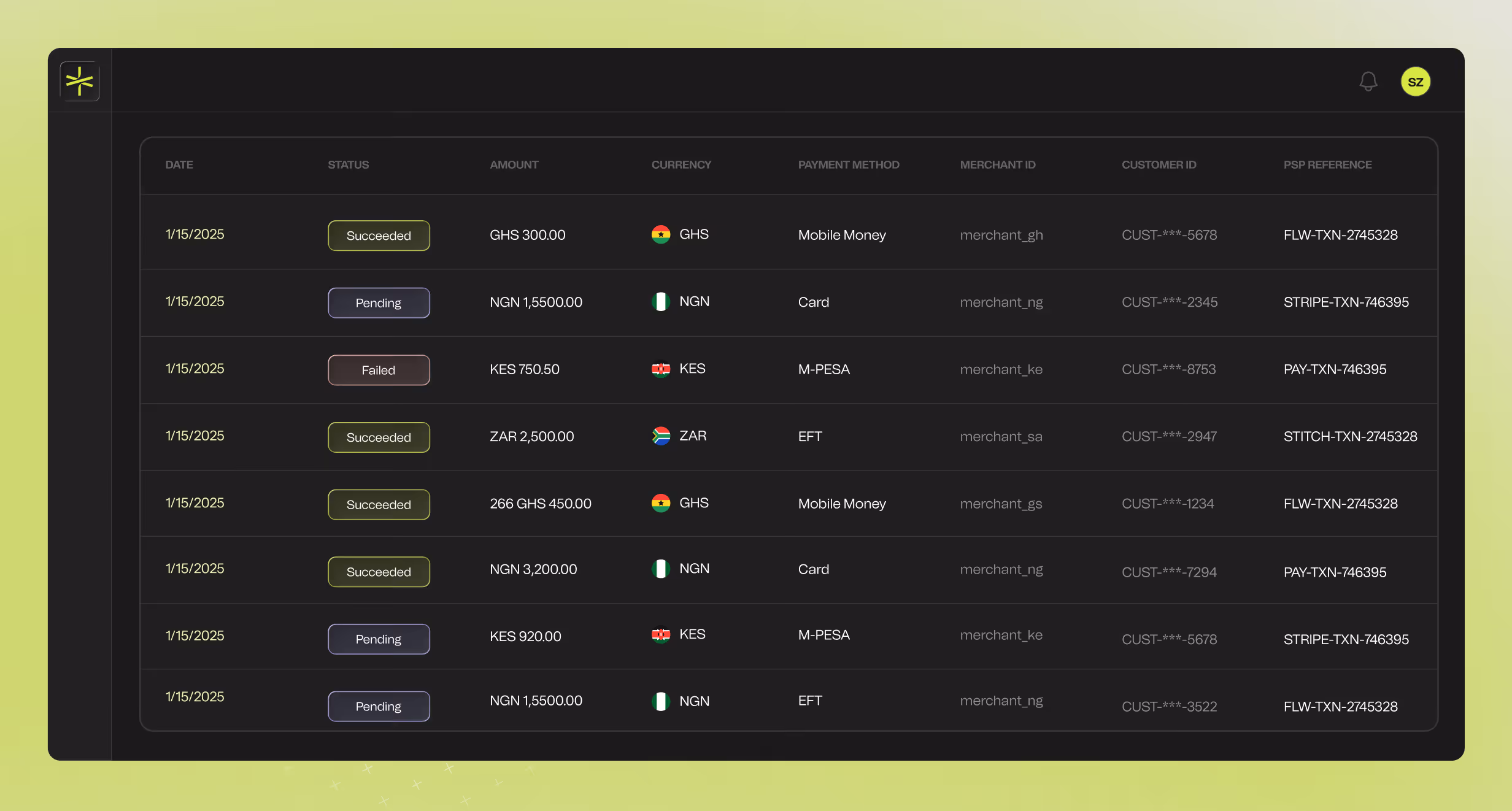The width and height of the screenshot is (1512, 811).
Task: Open the notifications bell
Action: (x=1368, y=81)
